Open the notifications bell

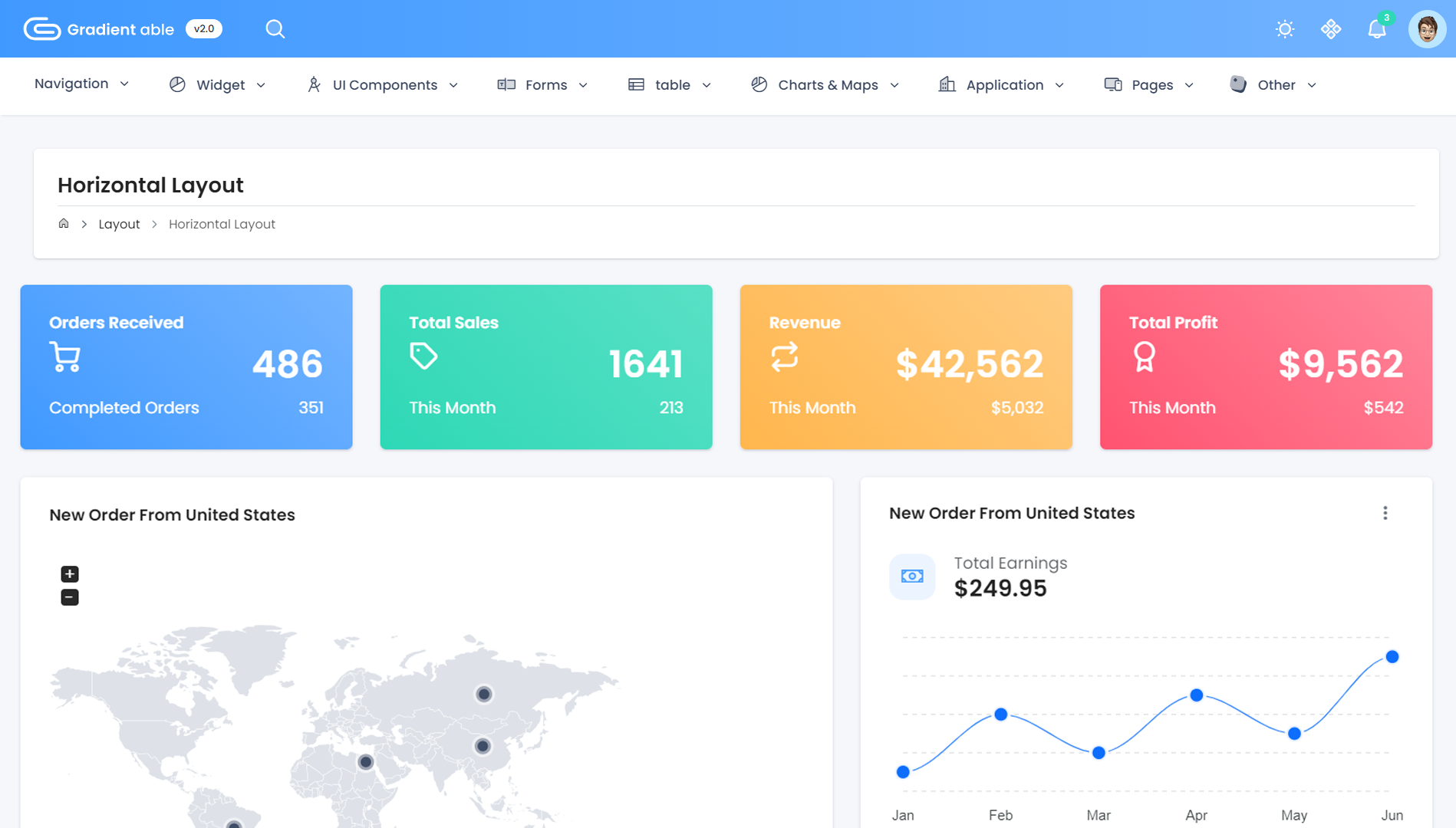coord(1377,29)
